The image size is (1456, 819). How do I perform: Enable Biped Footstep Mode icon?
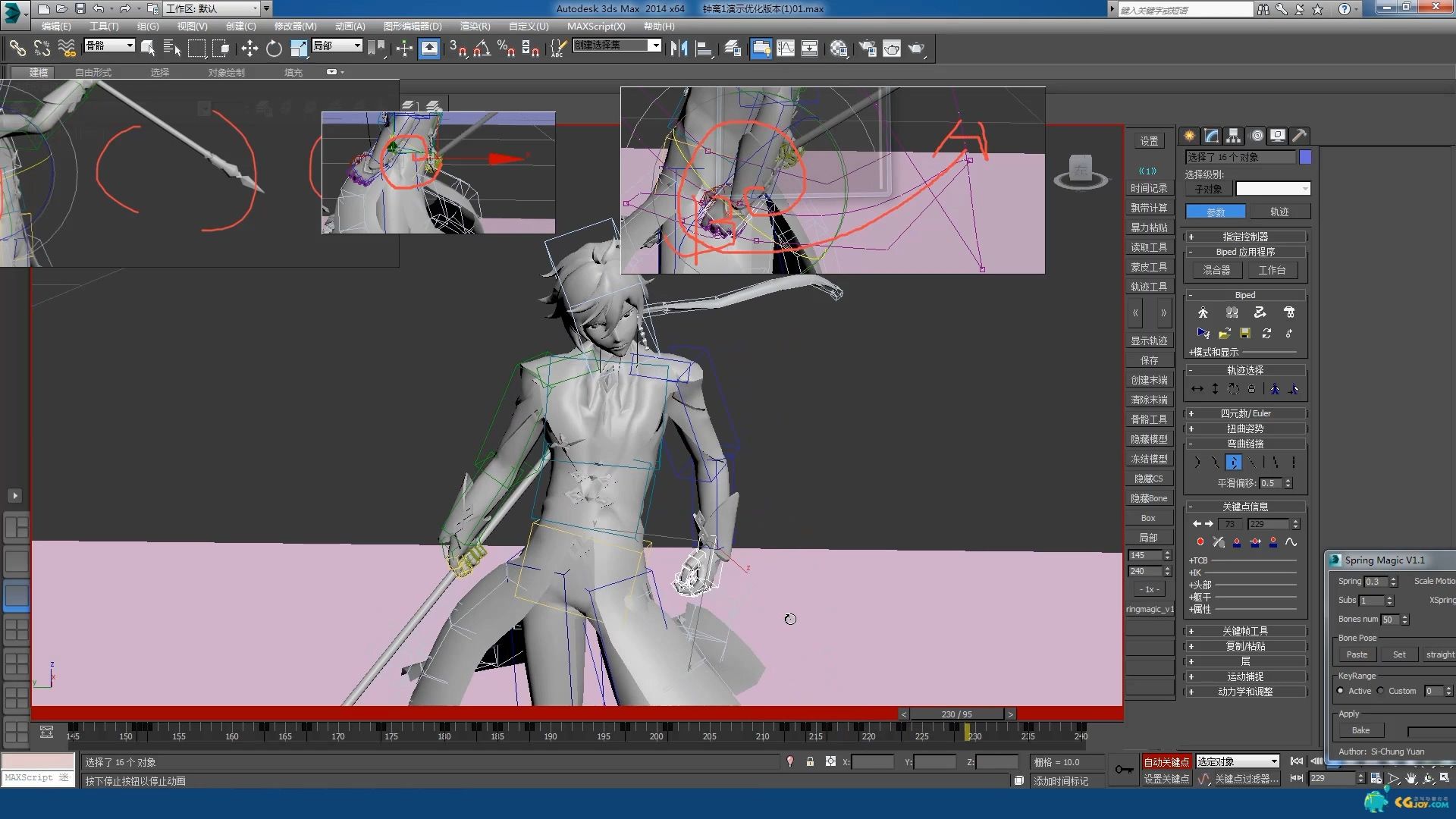[x=1232, y=312]
